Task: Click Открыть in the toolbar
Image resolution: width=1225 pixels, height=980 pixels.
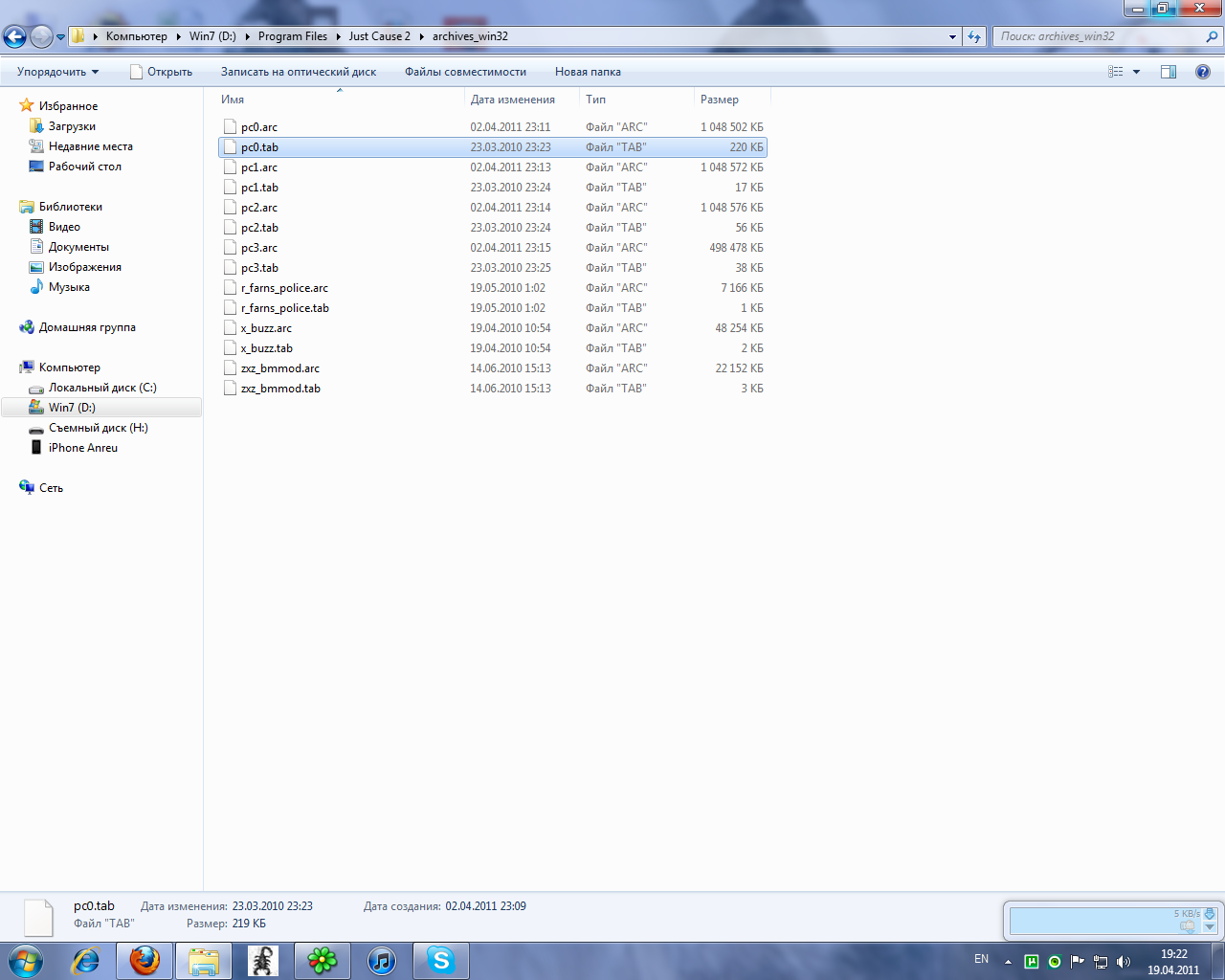Action: click(161, 72)
